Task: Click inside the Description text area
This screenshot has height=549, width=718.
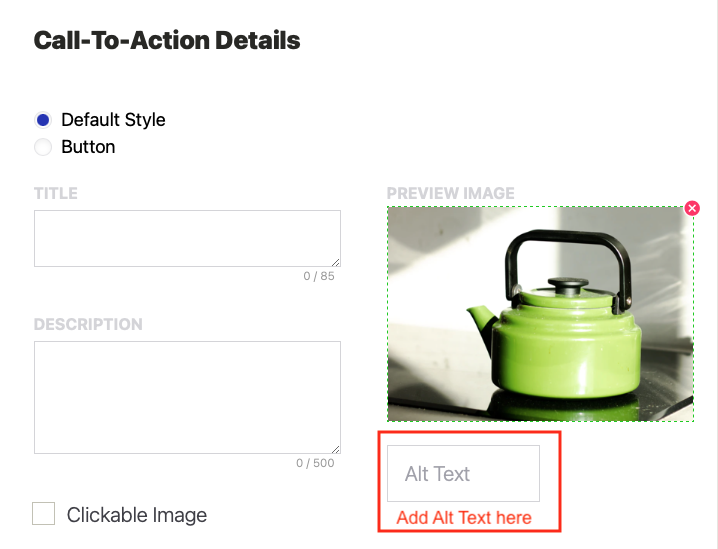Action: 187,397
